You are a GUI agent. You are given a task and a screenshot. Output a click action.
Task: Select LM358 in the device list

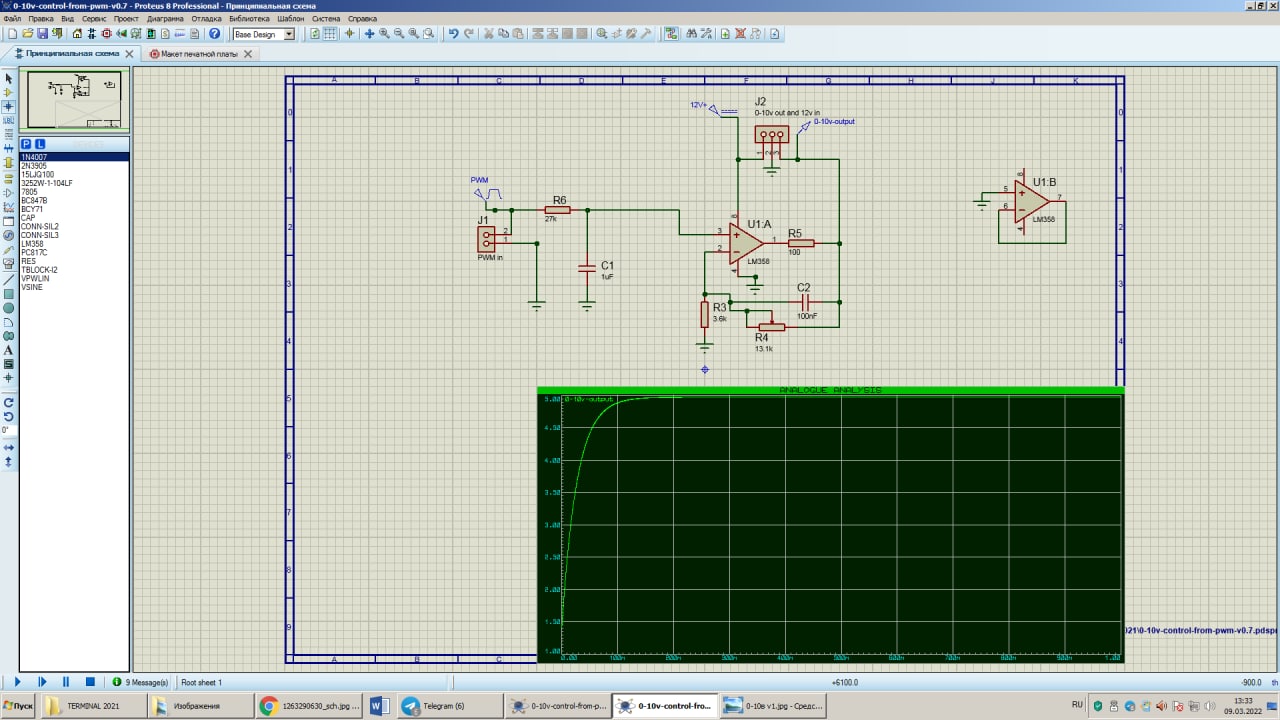[x=33, y=244]
